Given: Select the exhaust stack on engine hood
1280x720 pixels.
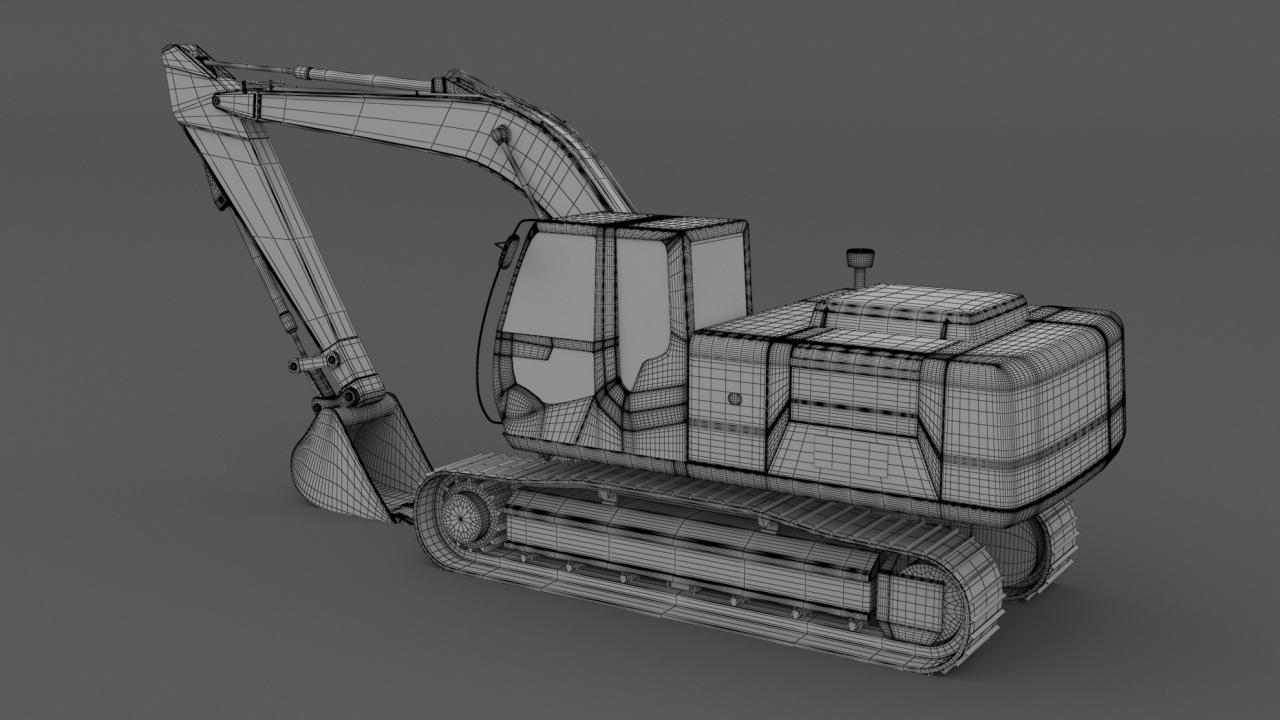Looking at the screenshot, I should click(858, 268).
